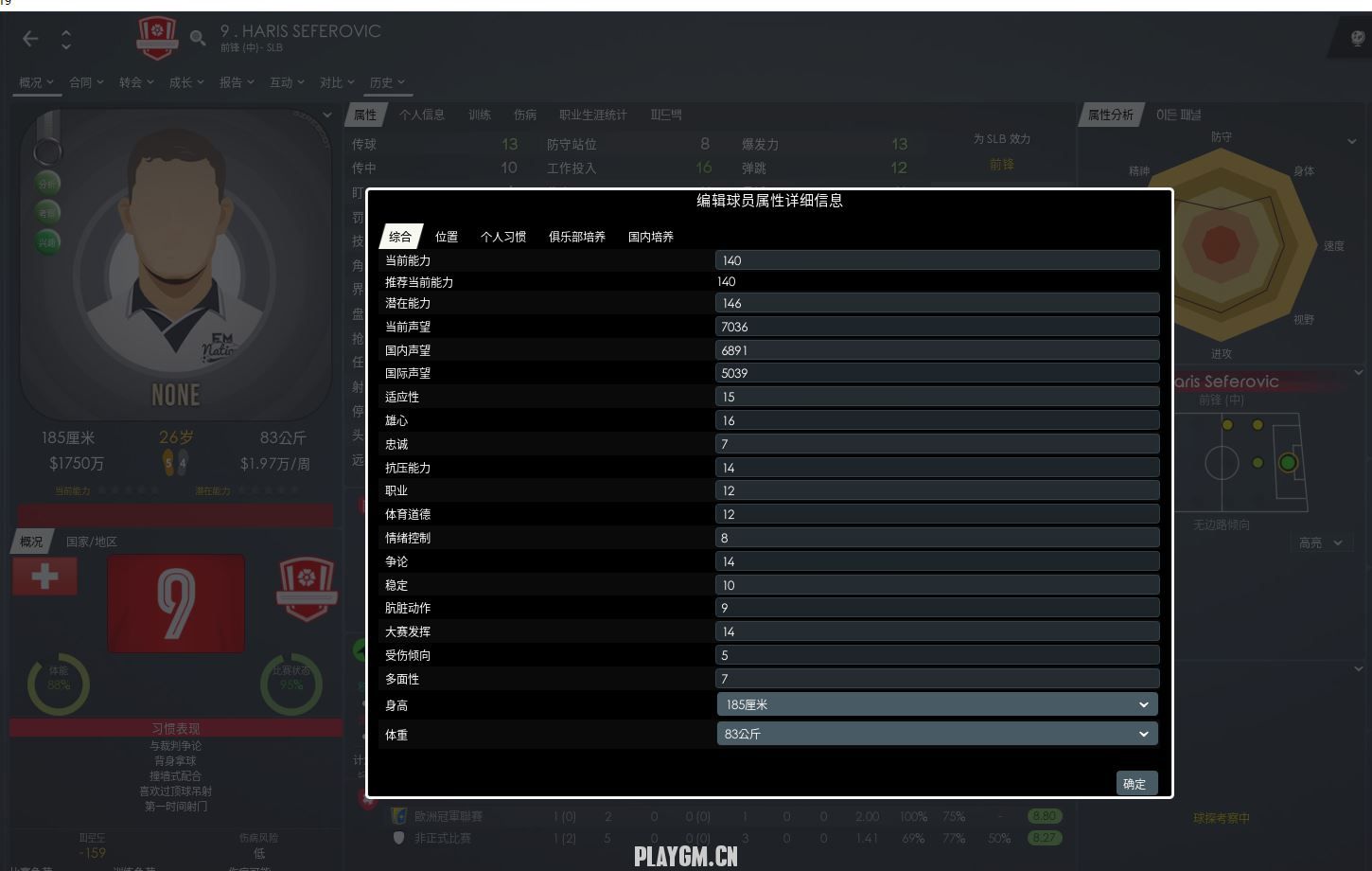Click the club badge beside shirt number

click(x=307, y=589)
